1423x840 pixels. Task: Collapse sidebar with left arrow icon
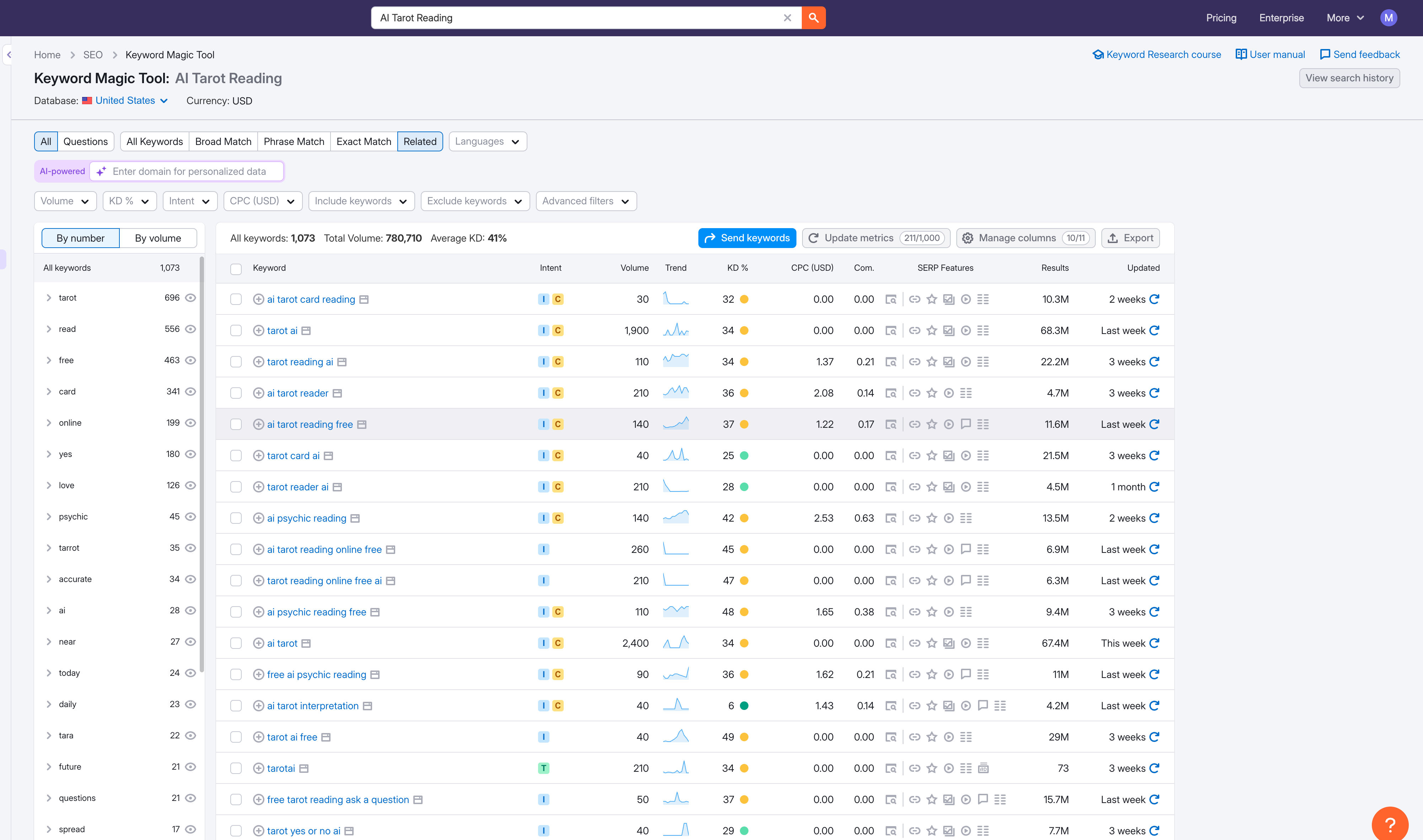[9, 55]
